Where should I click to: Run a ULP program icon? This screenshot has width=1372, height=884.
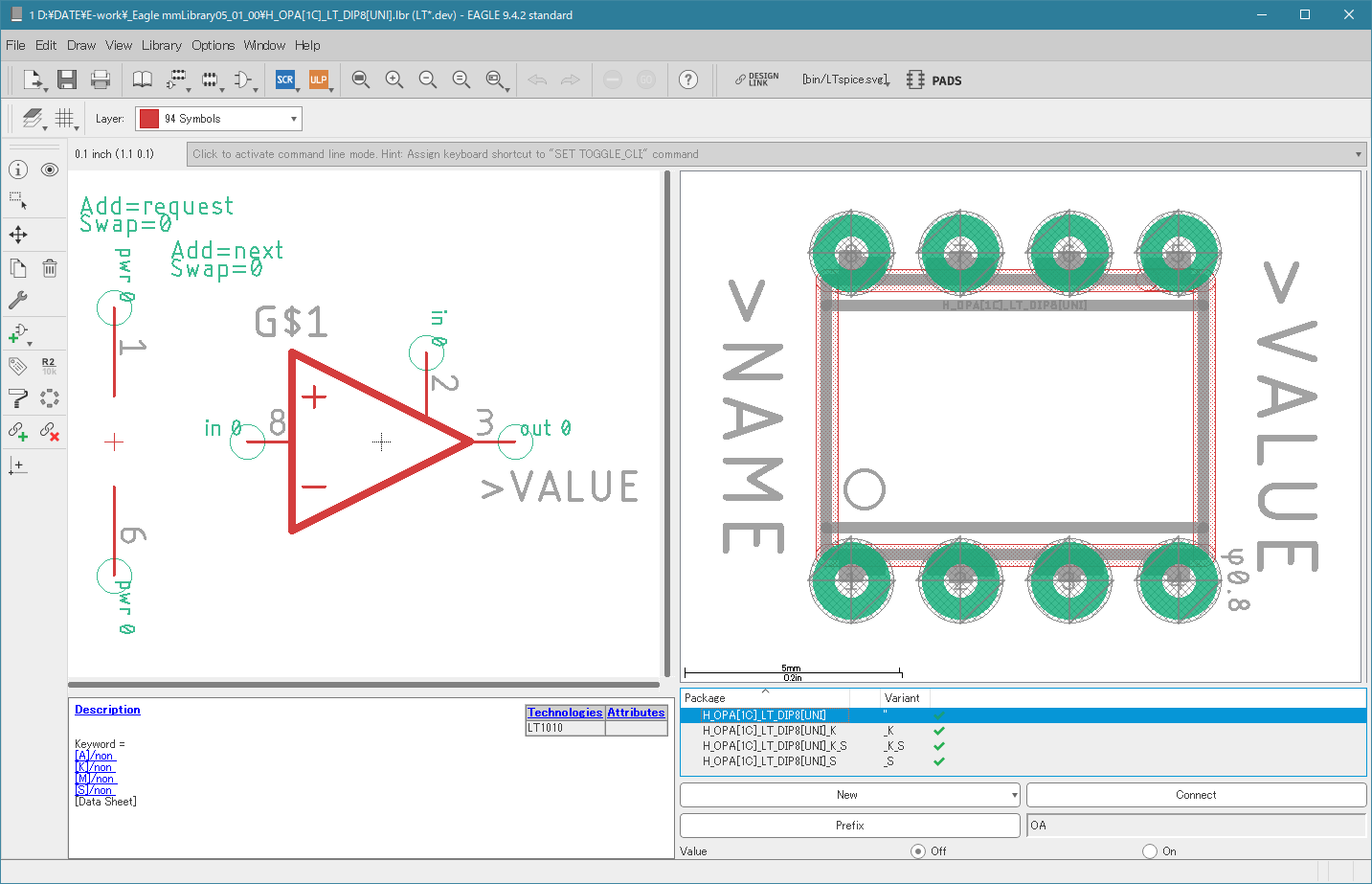(x=318, y=79)
